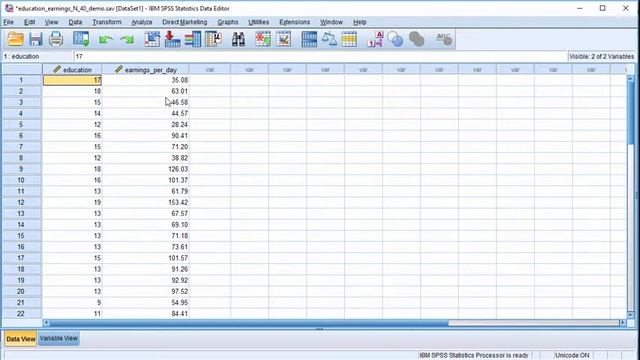Toggle the Value labels icon
Screen dimensions: 640x360
tap(375, 39)
